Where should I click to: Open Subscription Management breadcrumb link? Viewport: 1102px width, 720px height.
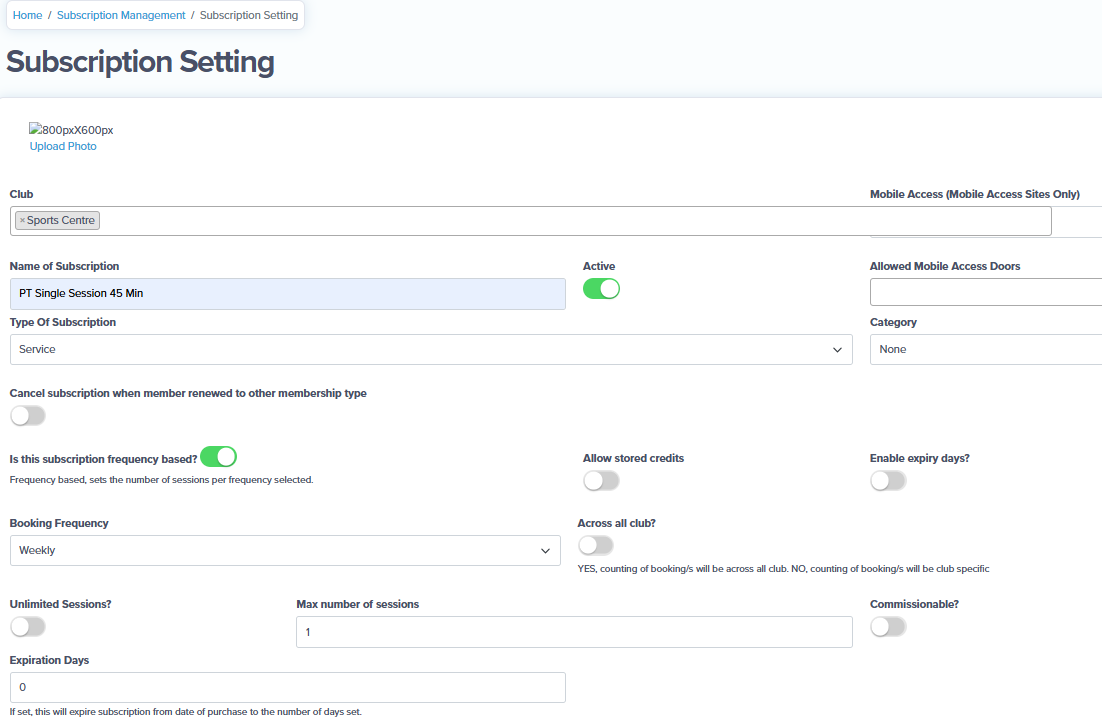121,15
